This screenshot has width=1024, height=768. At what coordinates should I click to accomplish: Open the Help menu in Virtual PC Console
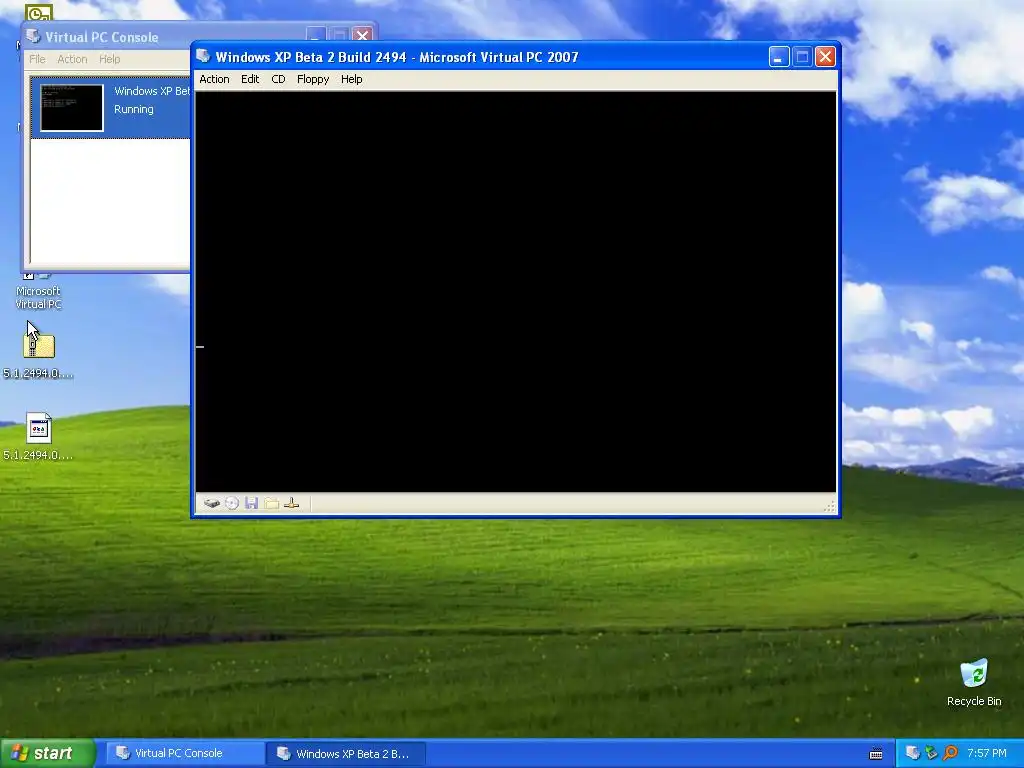point(110,59)
